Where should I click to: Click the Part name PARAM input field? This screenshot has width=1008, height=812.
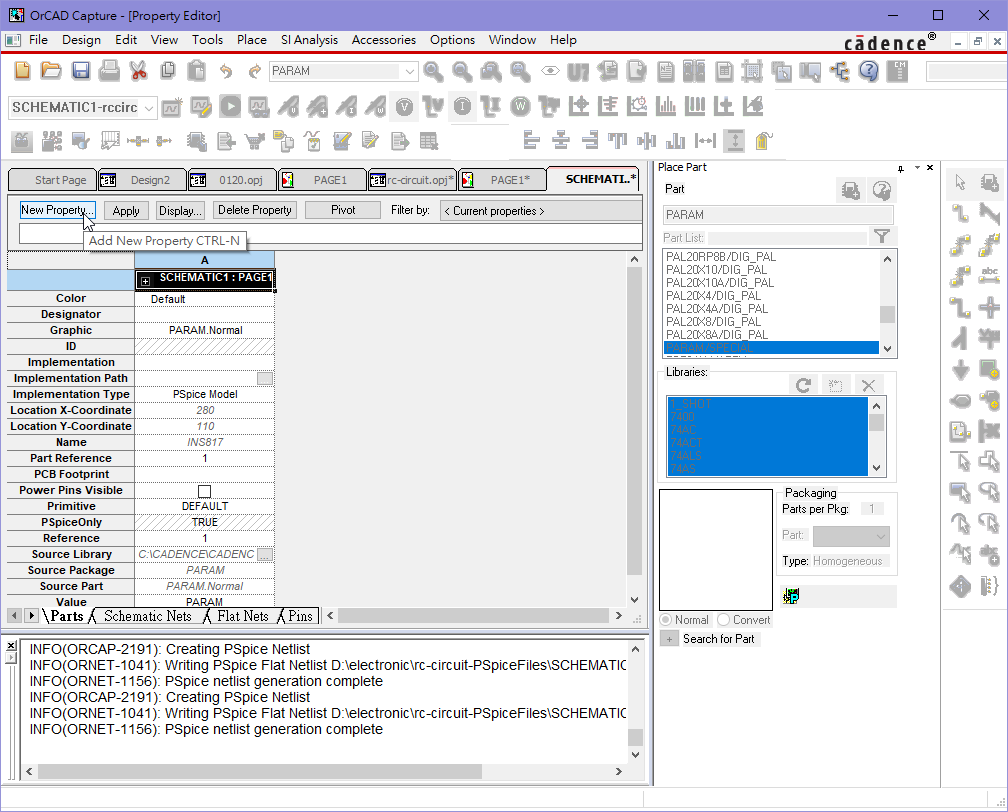778,215
